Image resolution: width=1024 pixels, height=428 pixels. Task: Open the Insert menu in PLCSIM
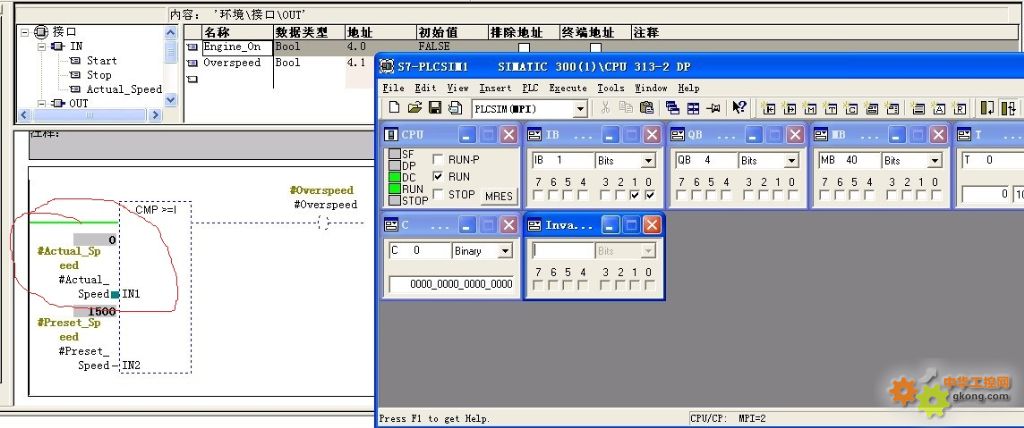point(495,88)
